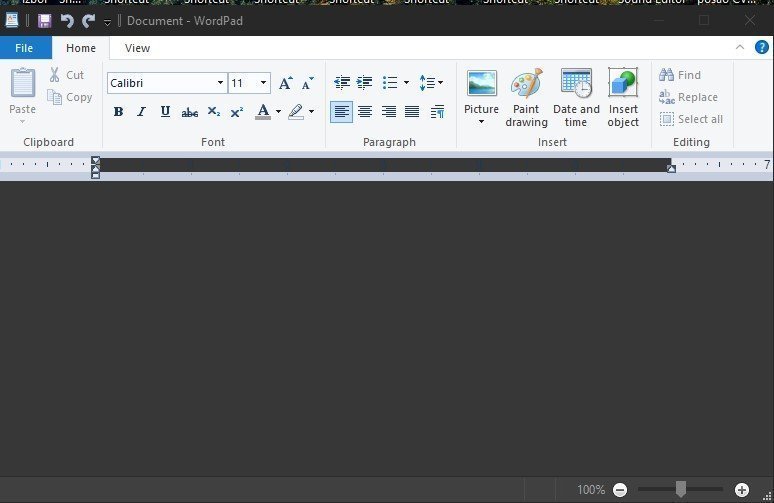Click the Undo arrow in title bar
Viewport: 774px width, 503px height.
tap(67, 21)
